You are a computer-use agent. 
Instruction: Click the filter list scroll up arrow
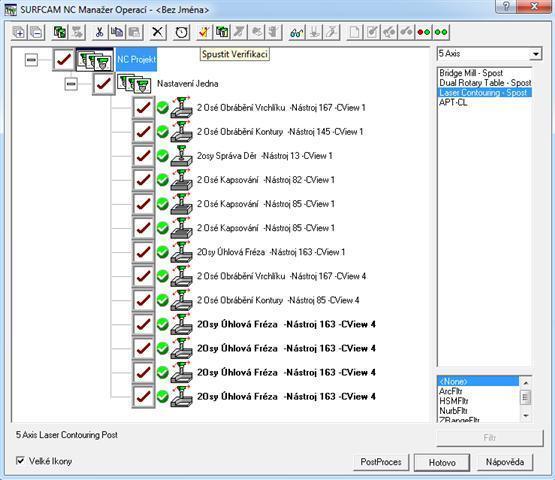click(526, 383)
